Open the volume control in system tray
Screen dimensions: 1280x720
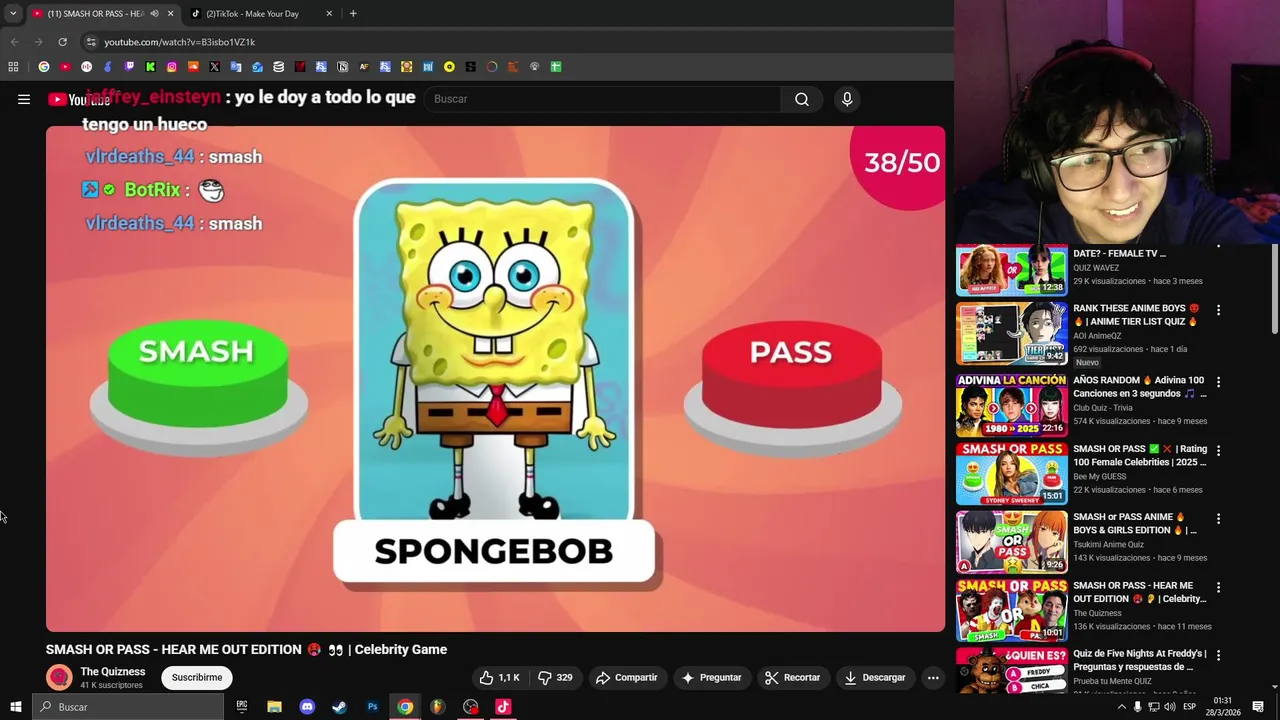click(x=1169, y=707)
